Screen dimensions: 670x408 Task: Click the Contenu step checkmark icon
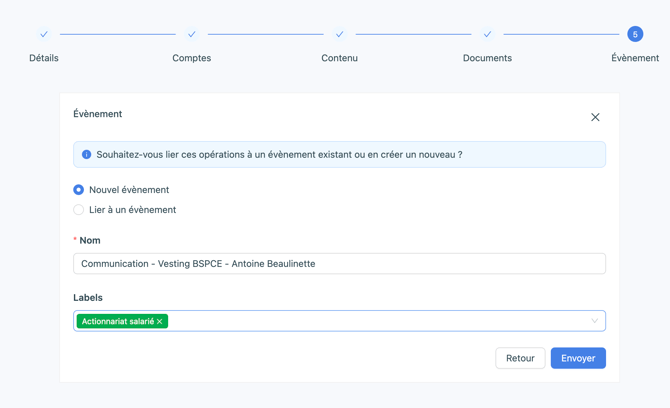tap(340, 34)
